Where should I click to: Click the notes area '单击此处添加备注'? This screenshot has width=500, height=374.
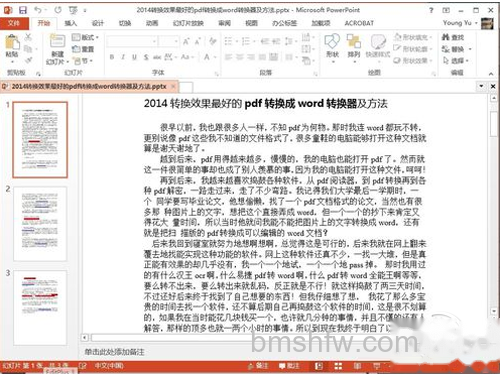[114, 352]
